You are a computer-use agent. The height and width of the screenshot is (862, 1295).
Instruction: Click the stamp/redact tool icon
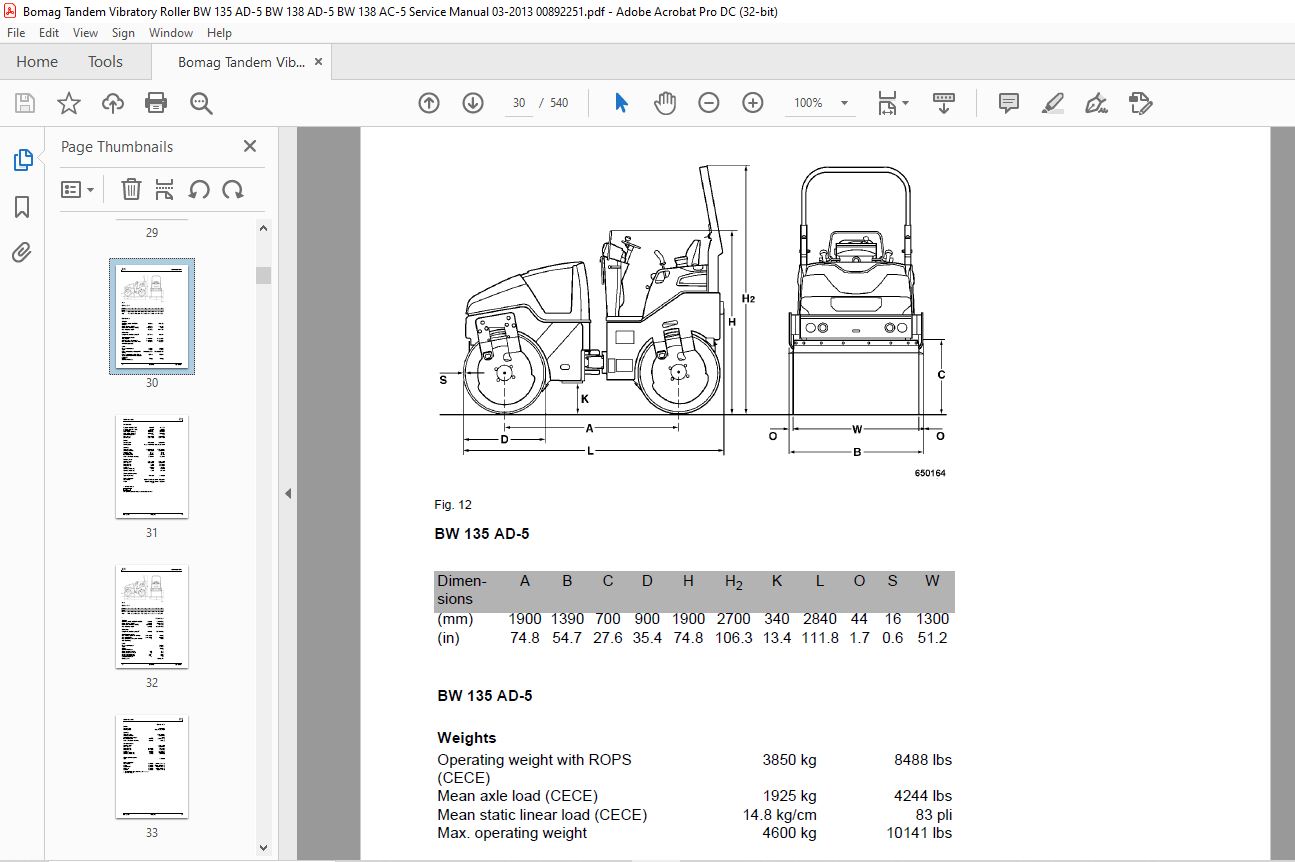(x=1141, y=103)
